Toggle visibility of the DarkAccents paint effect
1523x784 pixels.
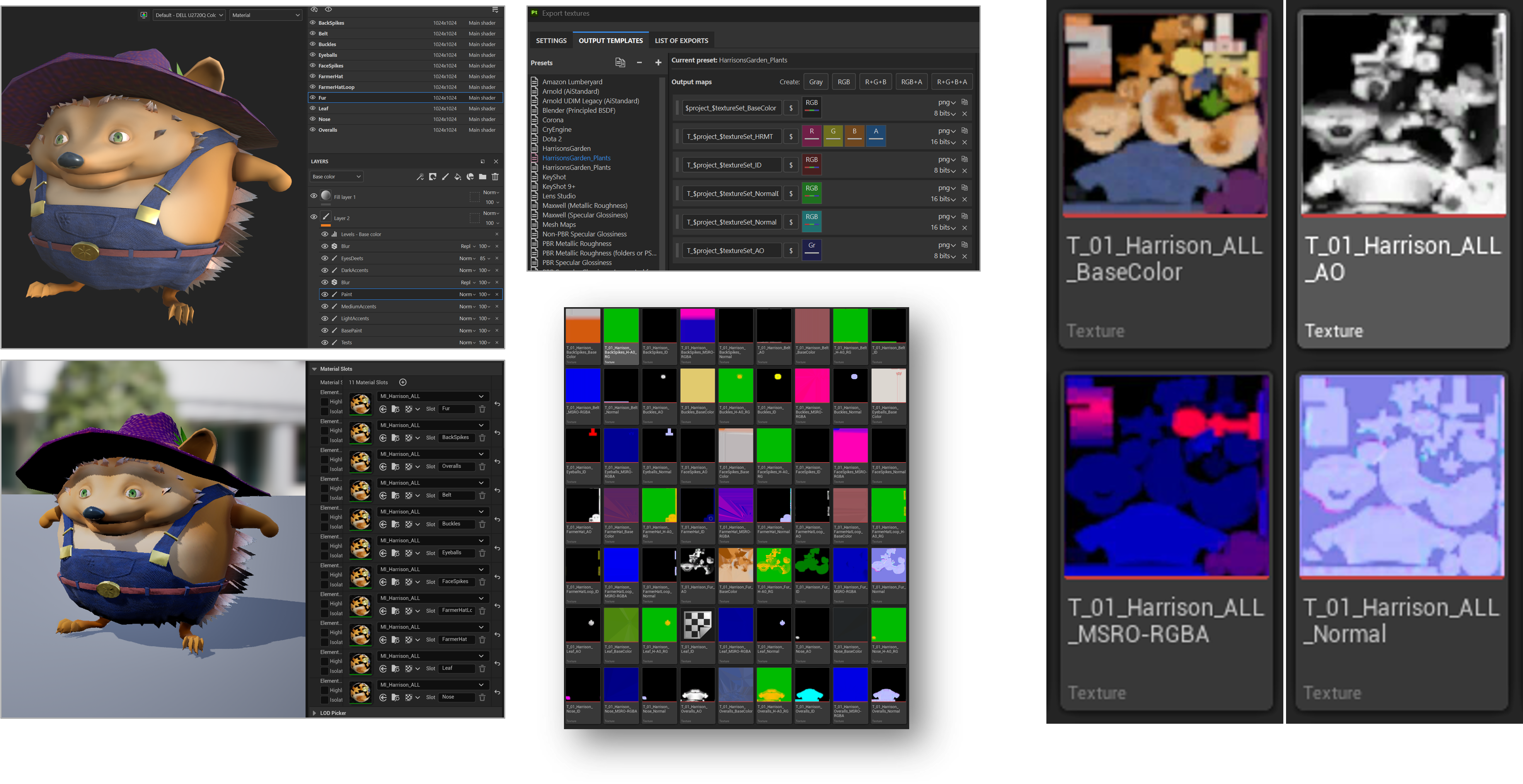325,270
